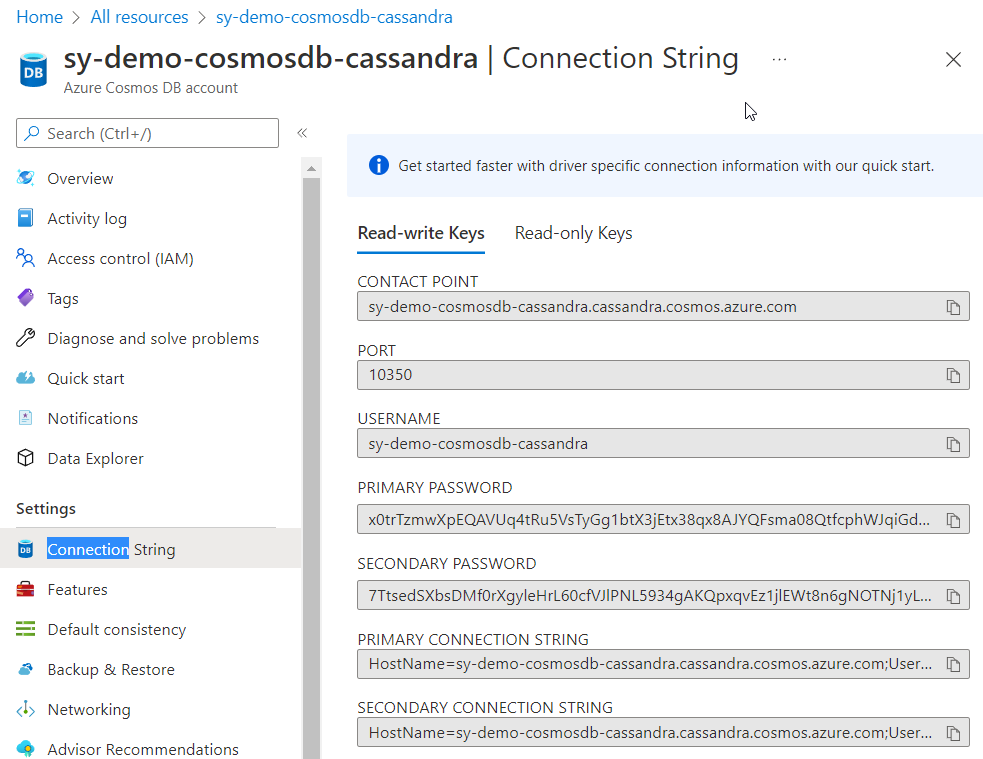Viewport: 983px width, 759px height.
Task: Click the Default consistency icon
Action: 26,629
